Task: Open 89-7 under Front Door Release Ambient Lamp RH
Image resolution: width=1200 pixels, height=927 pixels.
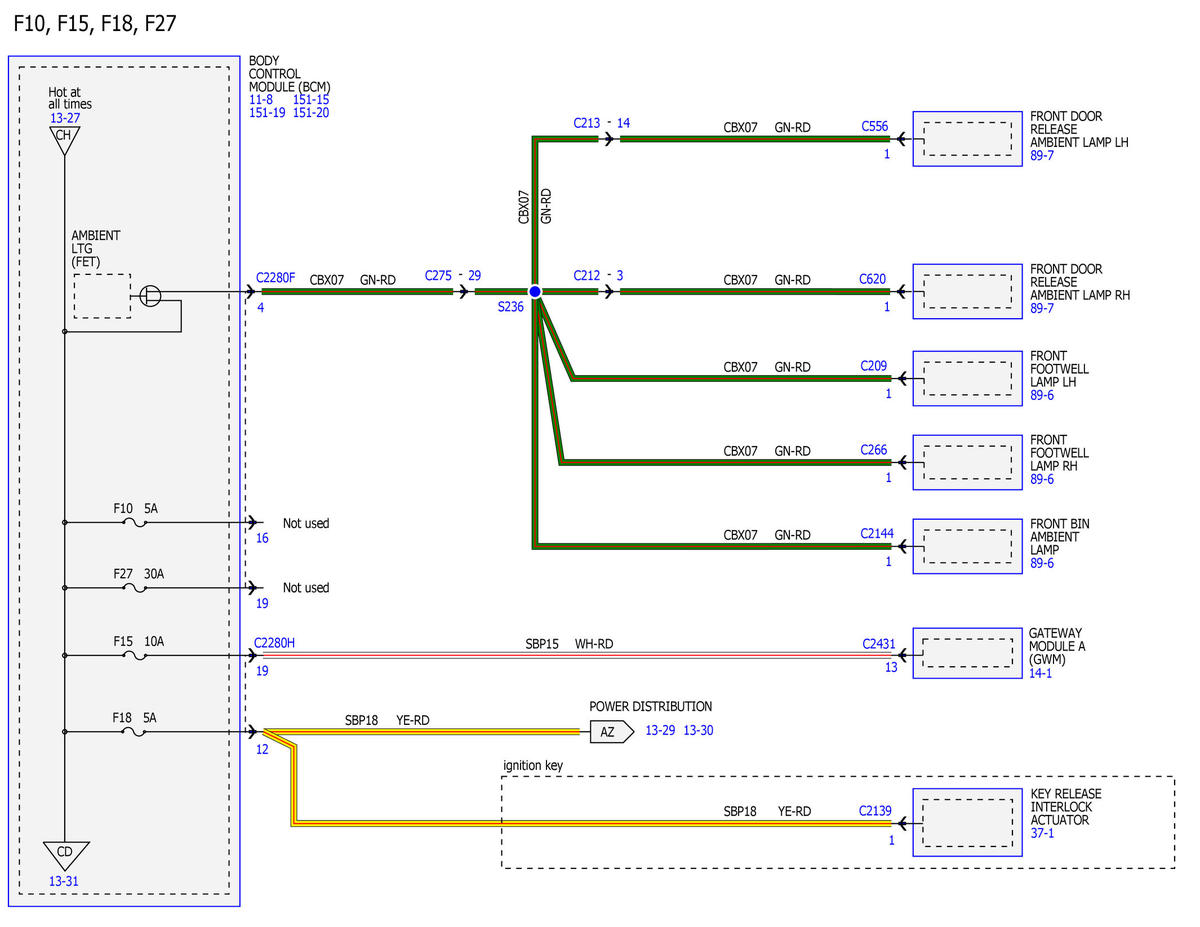Action: tap(1042, 308)
